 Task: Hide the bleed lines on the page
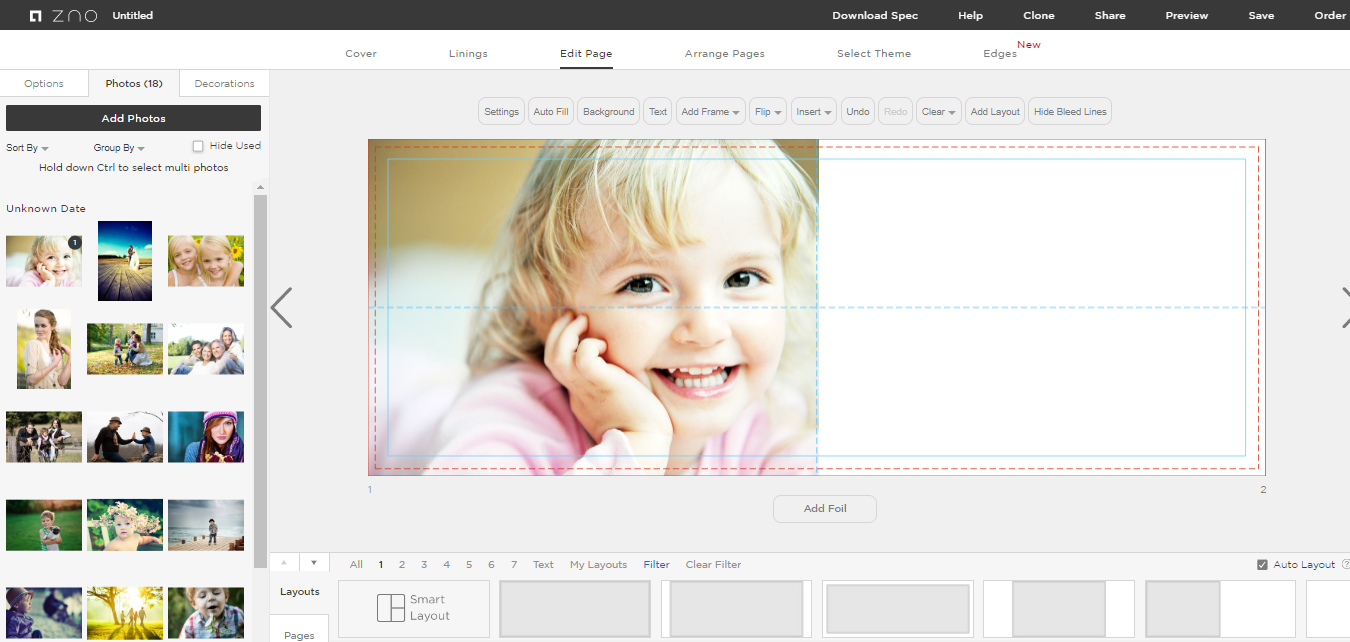pyautogui.click(x=1069, y=111)
